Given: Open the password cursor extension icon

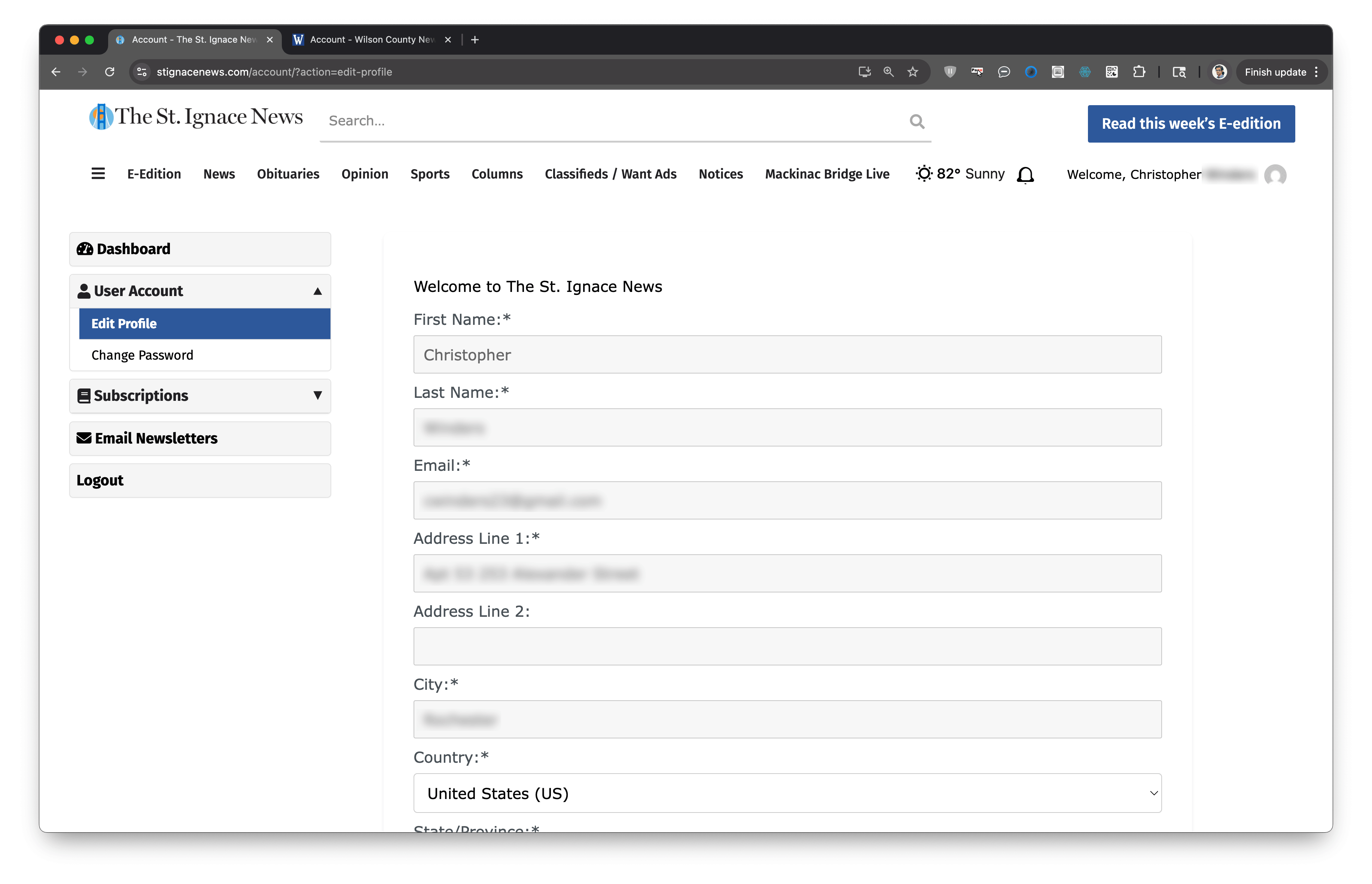Looking at the screenshot, I should pos(977,72).
